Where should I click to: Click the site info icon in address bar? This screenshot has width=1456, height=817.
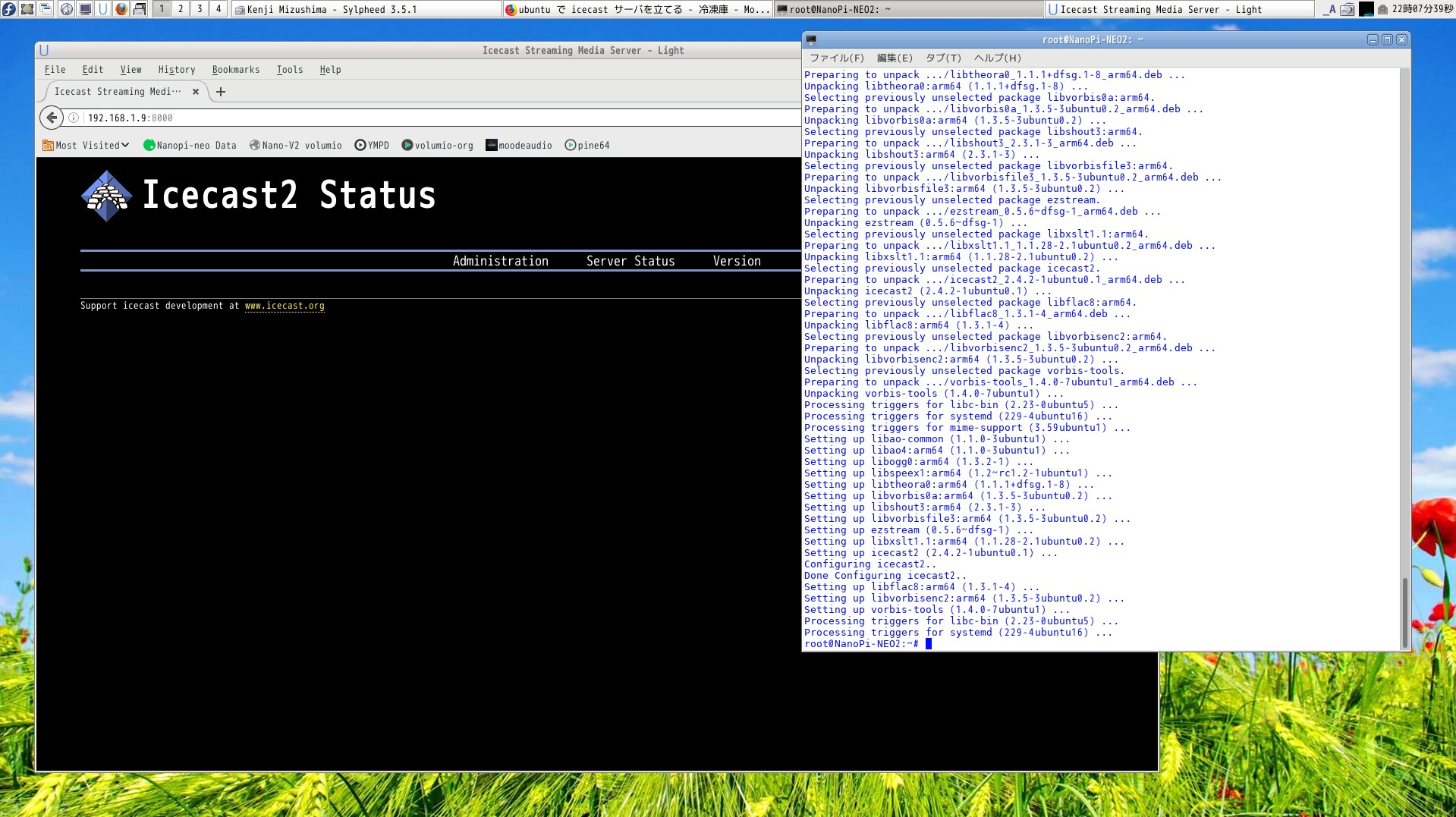tap(74, 118)
